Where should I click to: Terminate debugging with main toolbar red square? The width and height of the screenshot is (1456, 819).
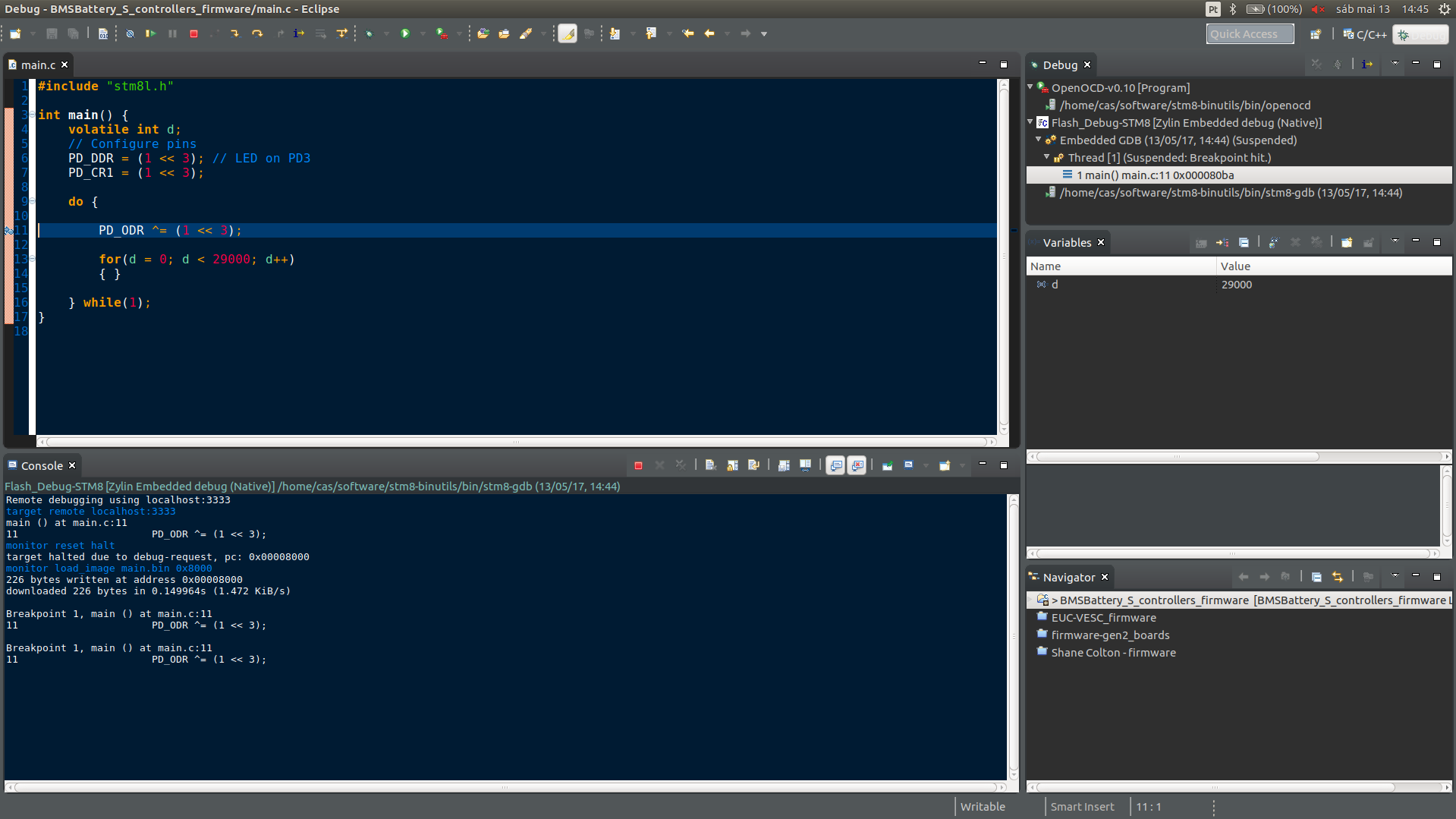[x=193, y=33]
